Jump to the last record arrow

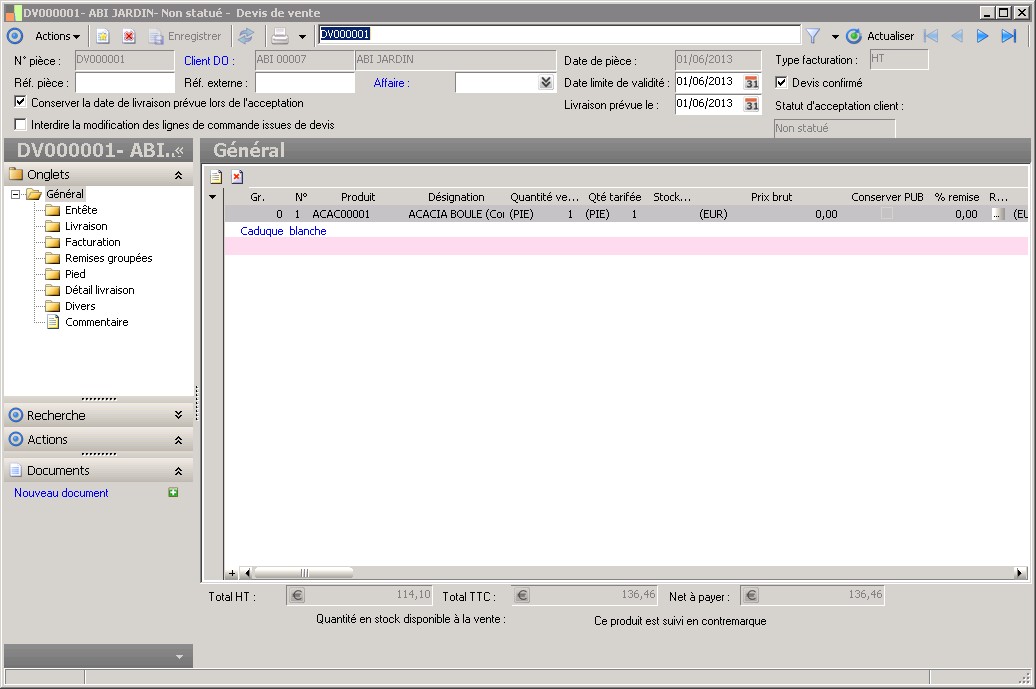click(x=1009, y=36)
